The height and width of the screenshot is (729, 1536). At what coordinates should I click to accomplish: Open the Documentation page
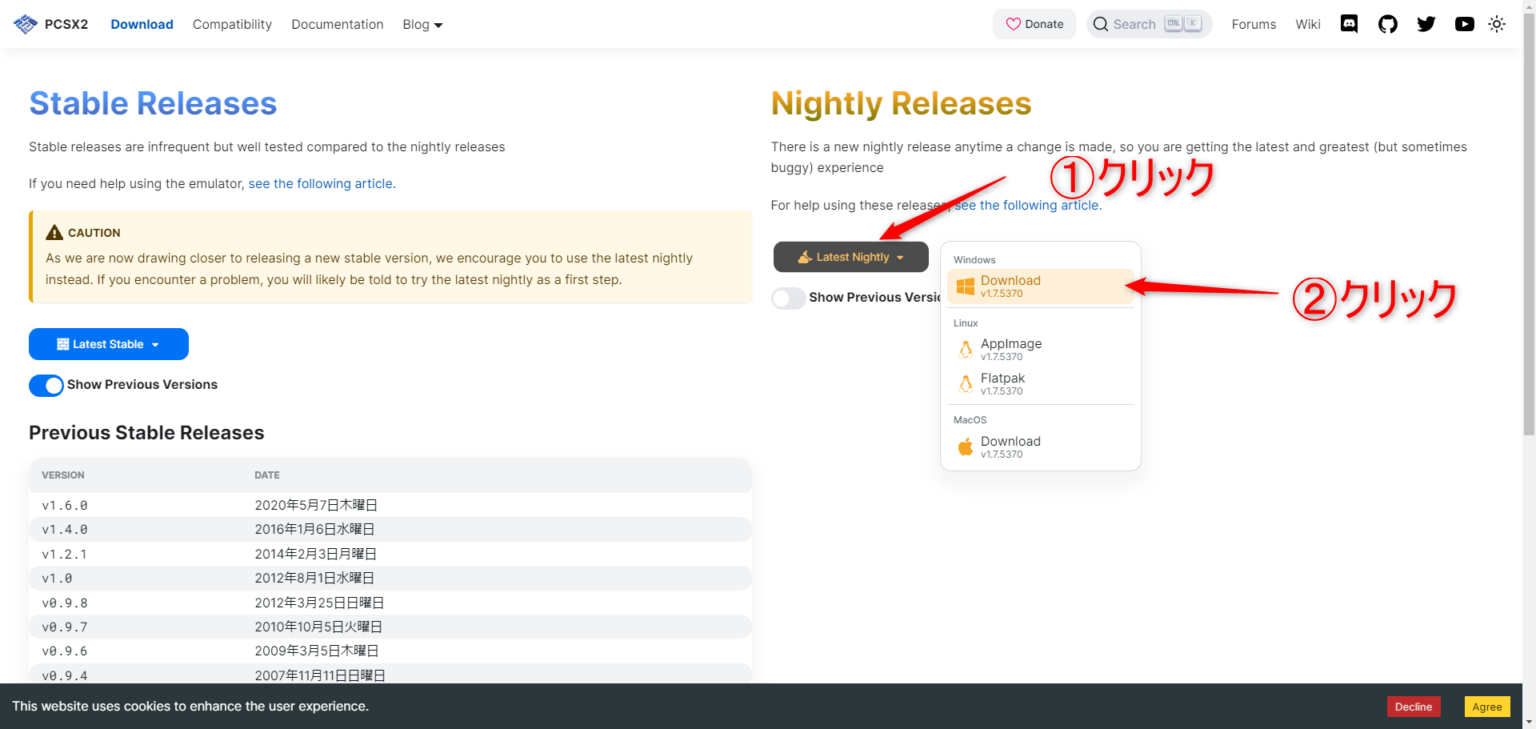tap(337, 24)
